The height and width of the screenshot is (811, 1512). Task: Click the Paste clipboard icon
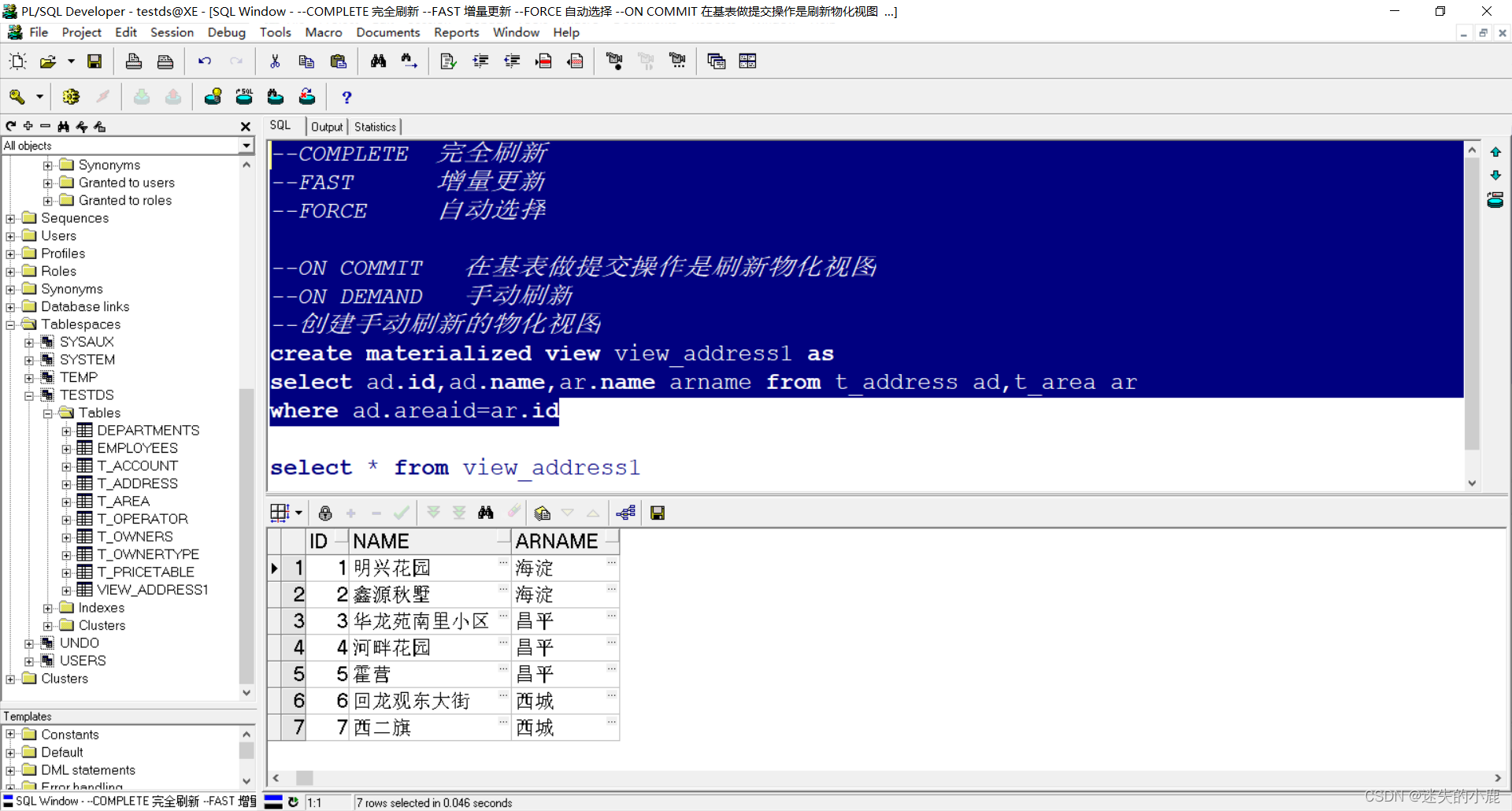pos(339,61)
